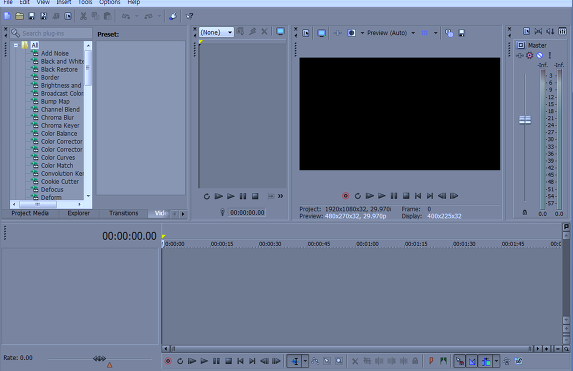Switch to the Explorer tab

pos(79,213)
